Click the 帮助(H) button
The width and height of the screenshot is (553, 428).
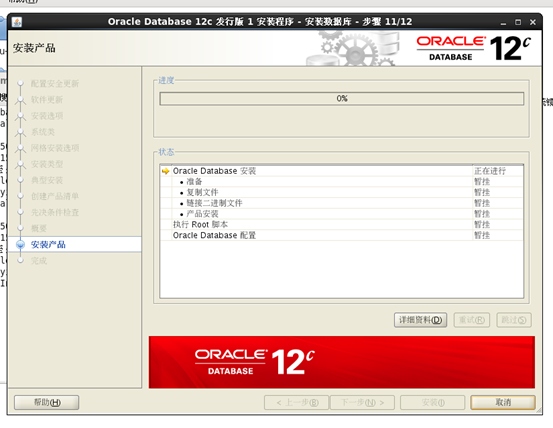pyautogui.click(x=47, y=402)
